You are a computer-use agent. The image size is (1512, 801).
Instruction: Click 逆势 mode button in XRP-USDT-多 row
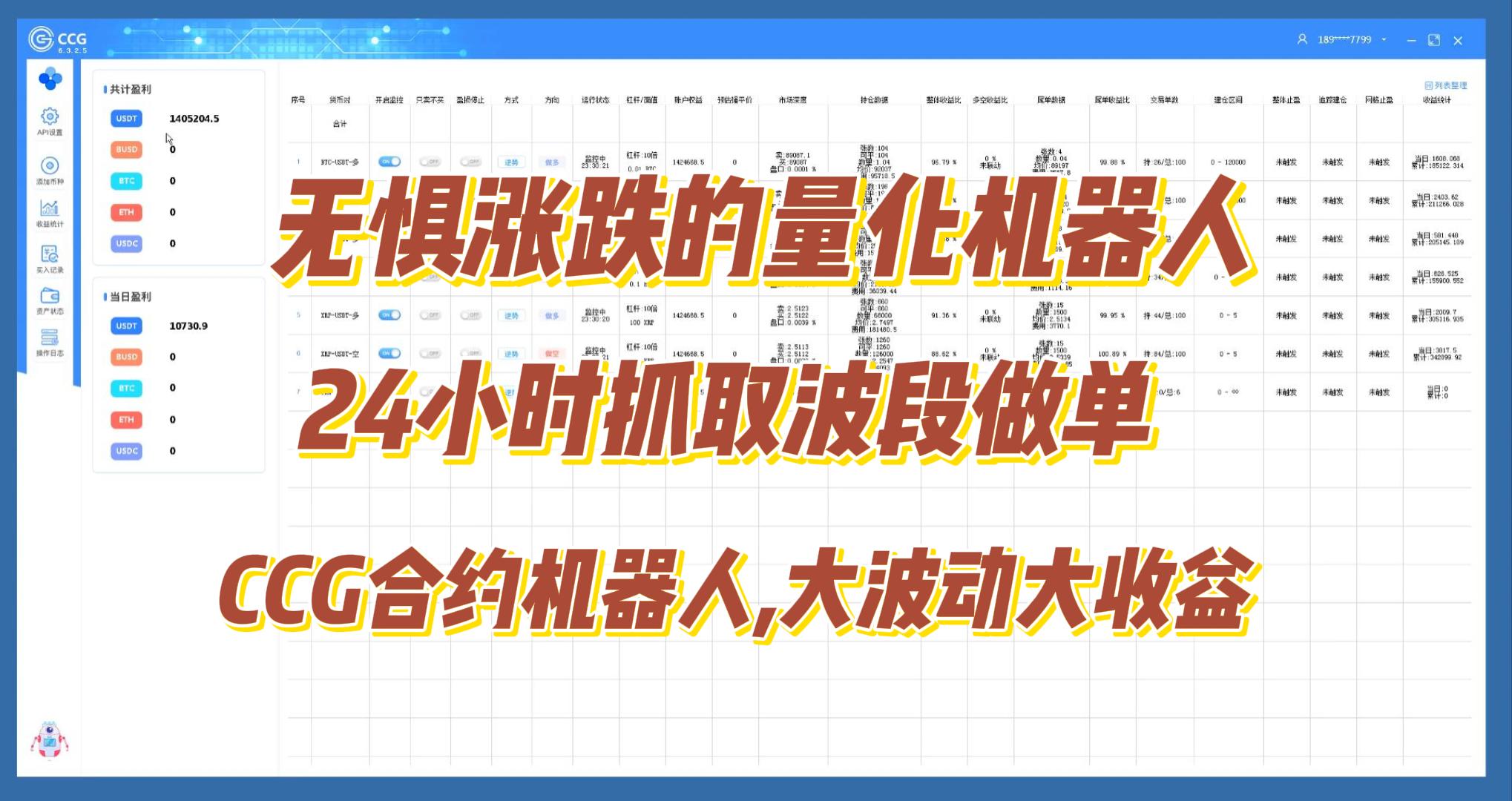(x=512, y=315)
